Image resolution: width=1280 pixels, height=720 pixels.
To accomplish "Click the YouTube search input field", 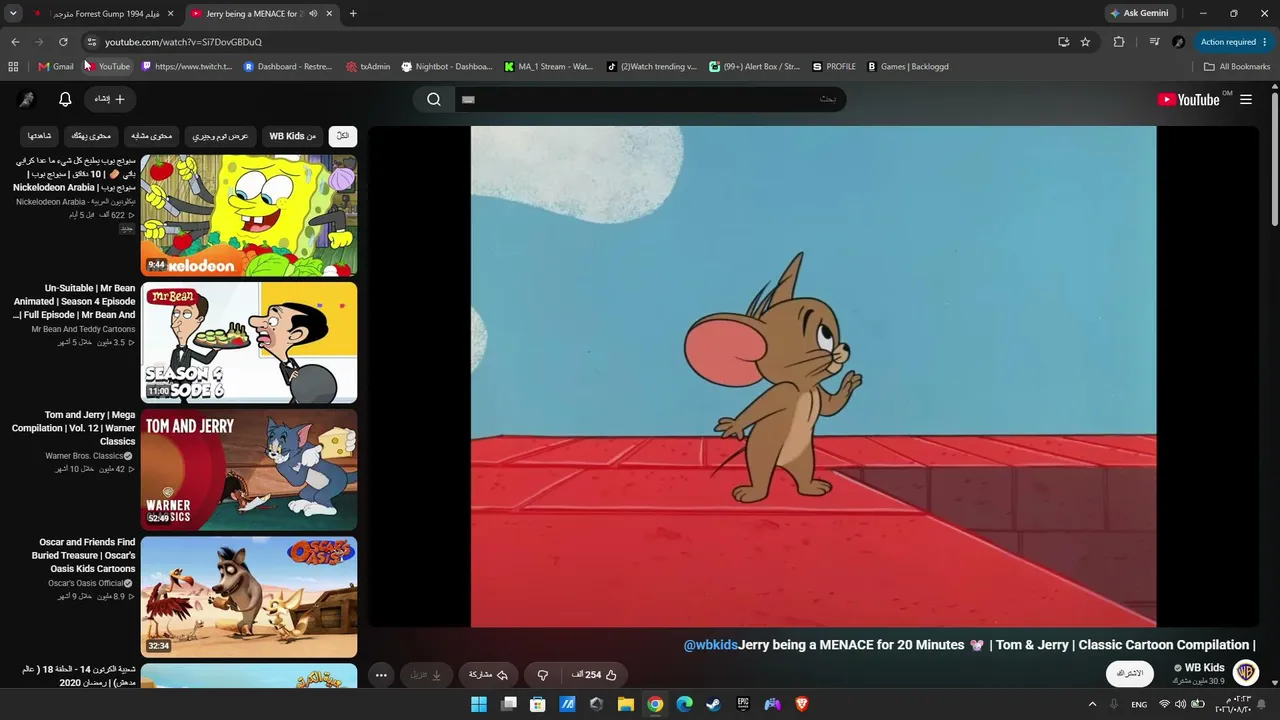I will click(x=650, y=99).
